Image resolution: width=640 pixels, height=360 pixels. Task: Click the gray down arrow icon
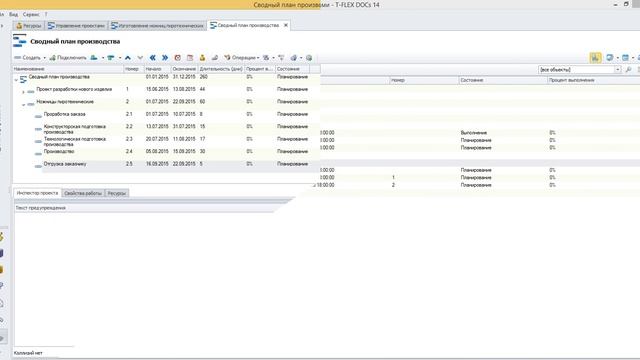click(140, 58)
